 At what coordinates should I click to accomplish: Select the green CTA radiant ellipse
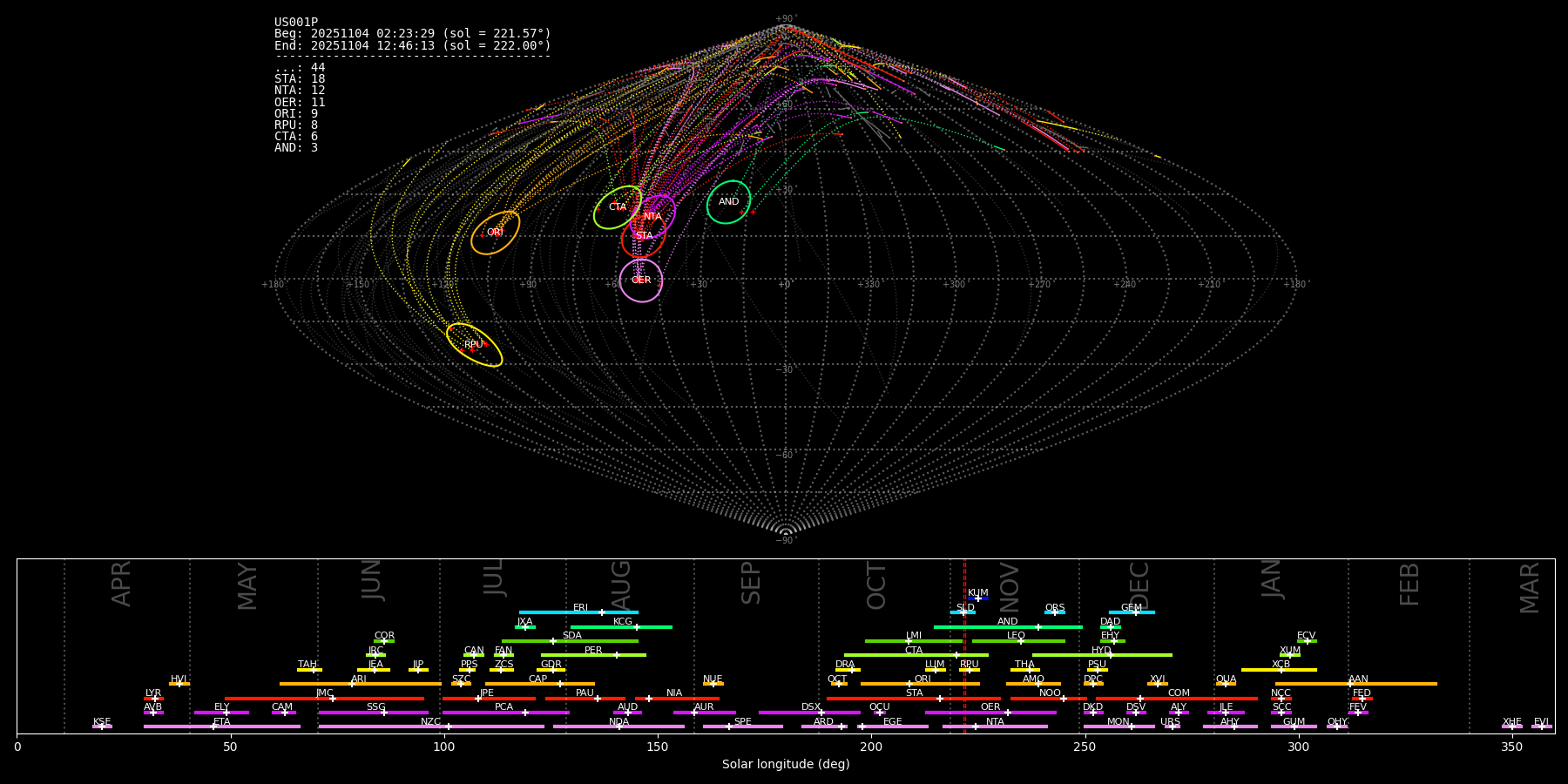[617, 207]
